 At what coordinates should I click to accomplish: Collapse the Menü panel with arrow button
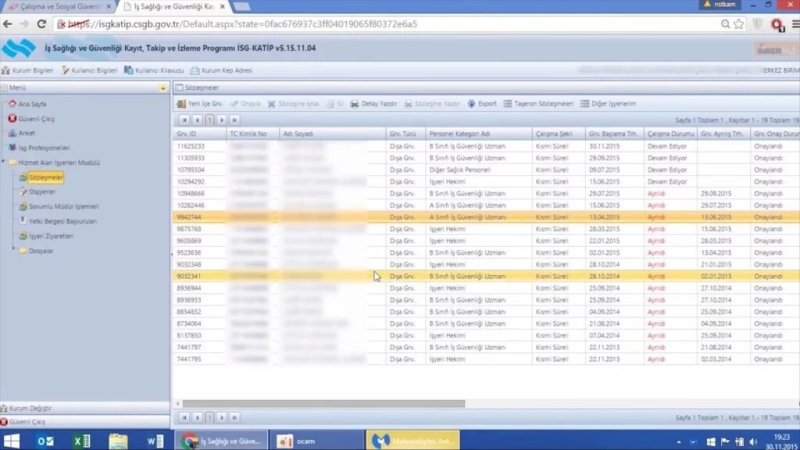(x=162, y=87)
